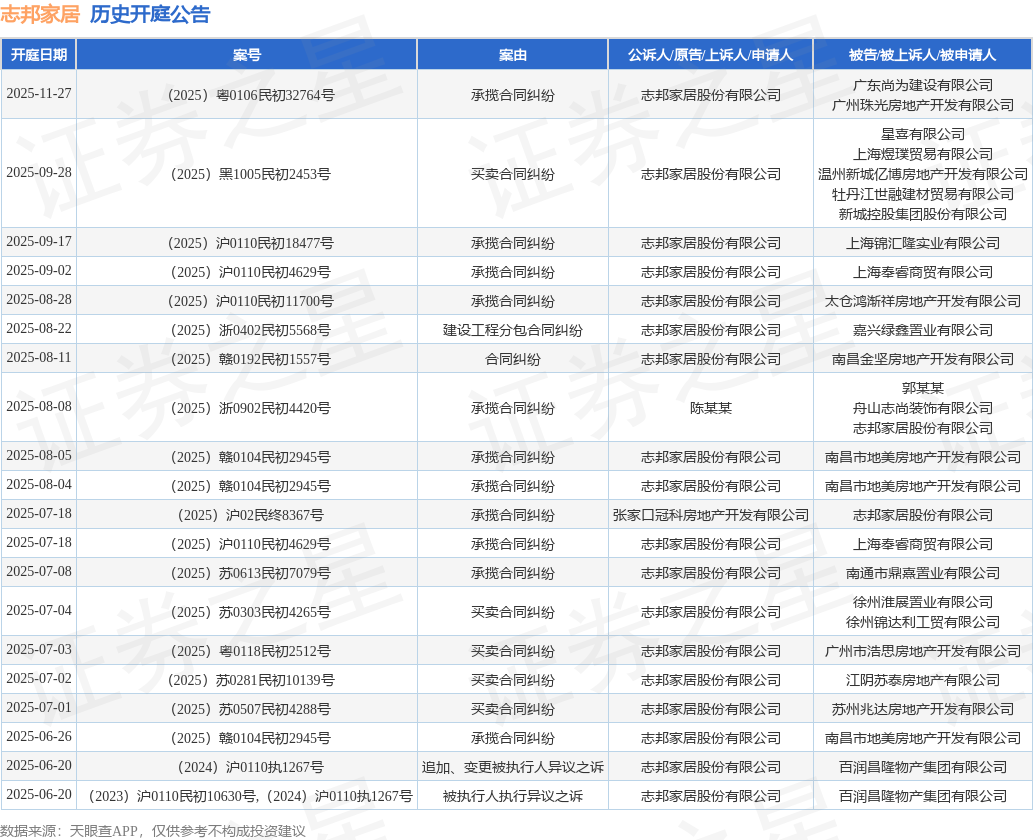Click plaintiff 陈某某
This screenshot has width=1033, height=840.
pyautogui.click(x=711, y=408)
